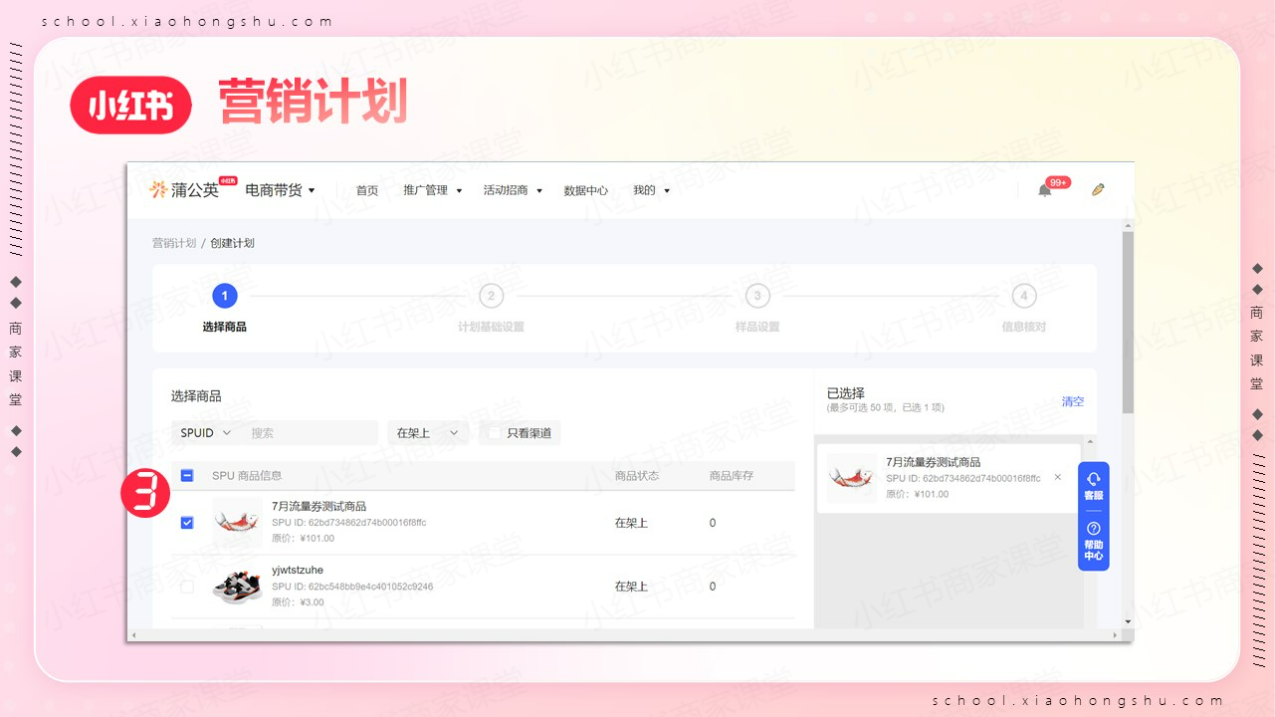This screenshot has width=1275, height=717.
Task: Open the notification bell with 99+ badge
Action: pos(1045,190)
